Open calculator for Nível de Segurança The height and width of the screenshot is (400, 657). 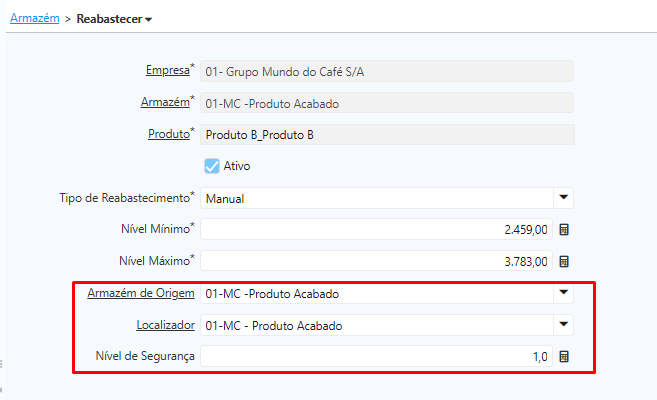point(564,357)
